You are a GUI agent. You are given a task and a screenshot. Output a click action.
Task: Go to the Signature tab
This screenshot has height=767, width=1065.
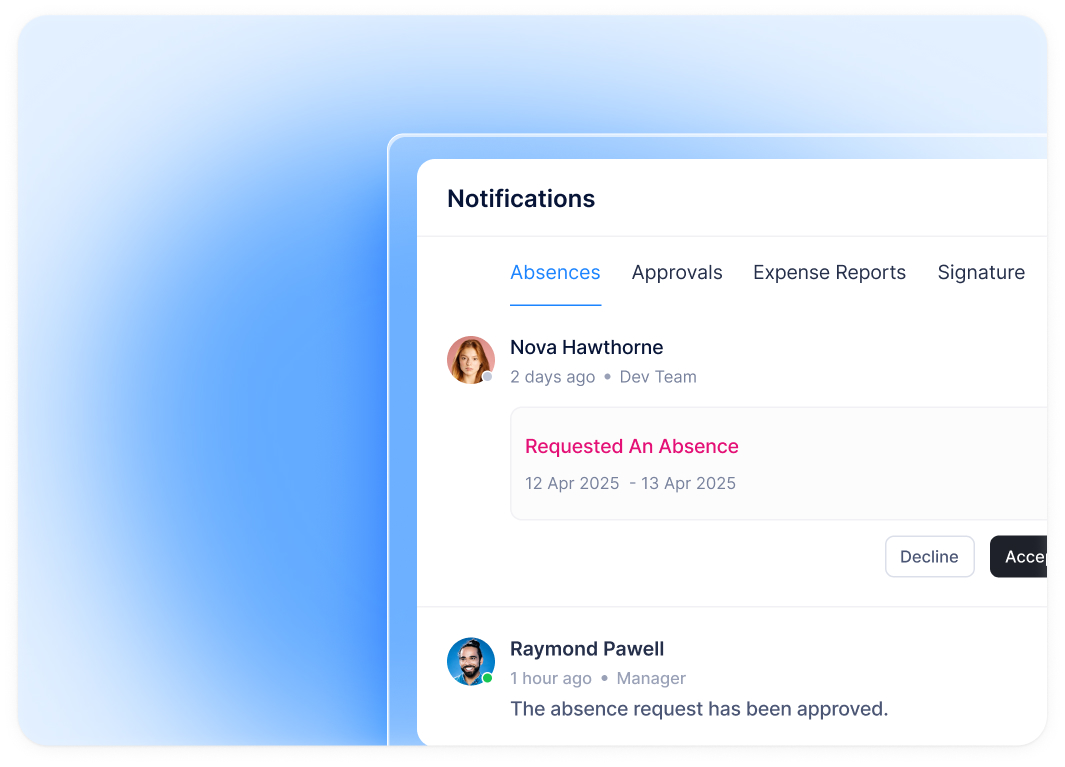[x=980, y=273]
